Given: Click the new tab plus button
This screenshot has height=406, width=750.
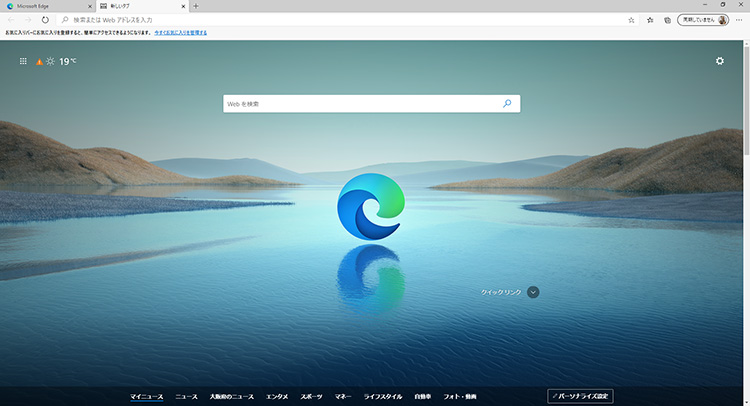Looking at the screenshot, I should click(195, 6).
